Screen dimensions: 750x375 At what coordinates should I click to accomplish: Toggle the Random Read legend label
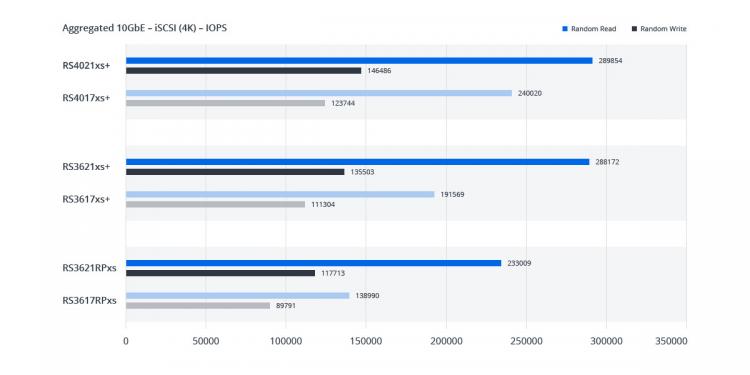tap(594, 29)
